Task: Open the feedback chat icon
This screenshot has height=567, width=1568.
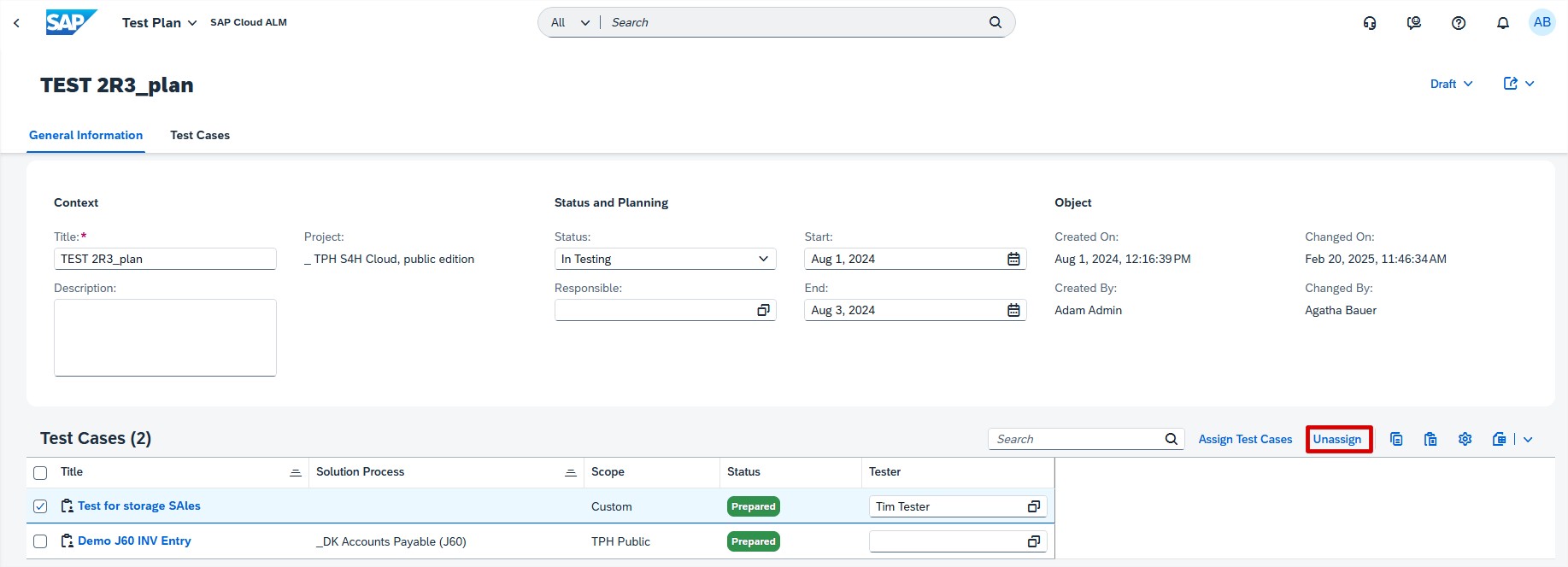Action: [x=1414, y=23]
